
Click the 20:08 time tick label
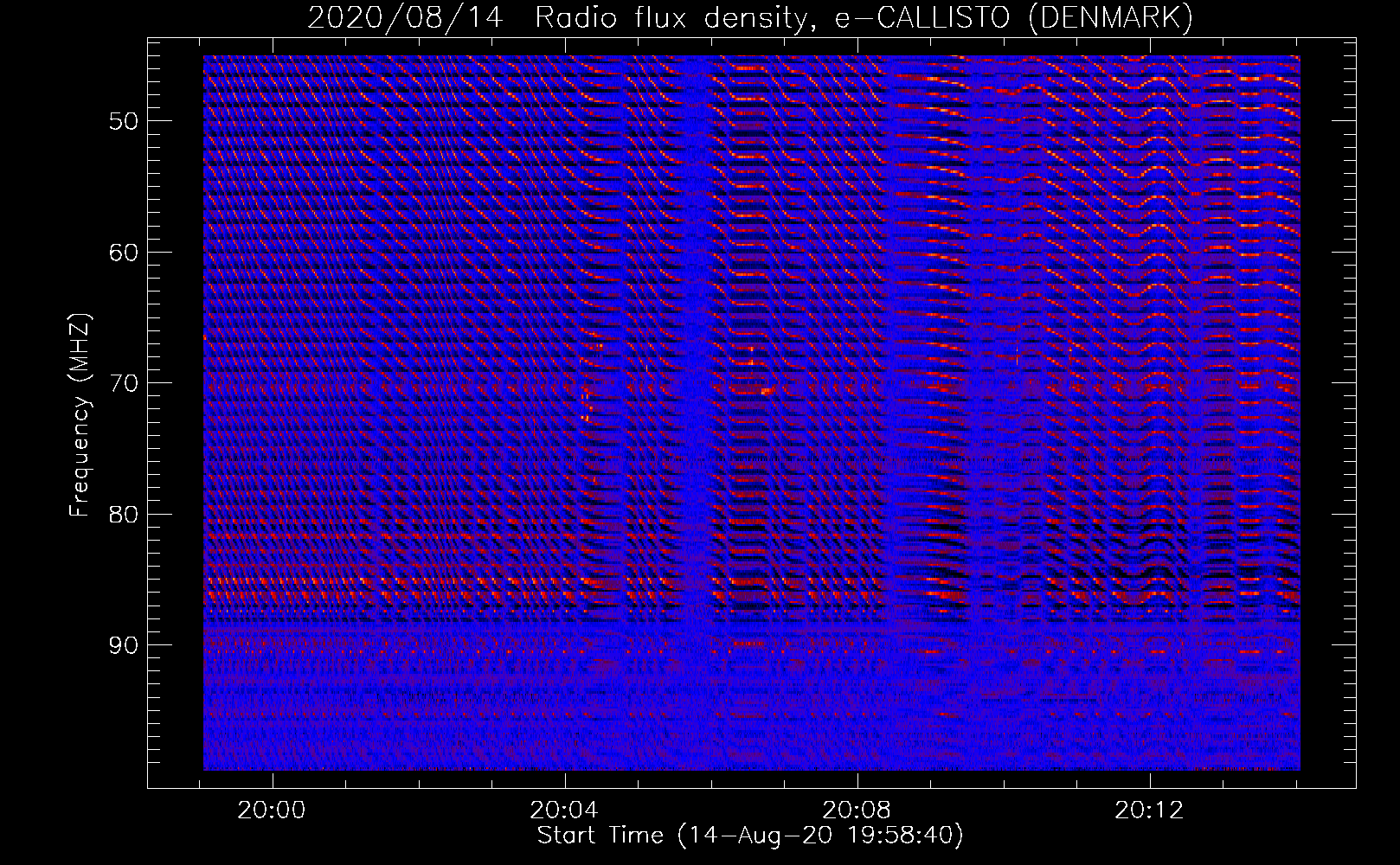coord(857,811)
